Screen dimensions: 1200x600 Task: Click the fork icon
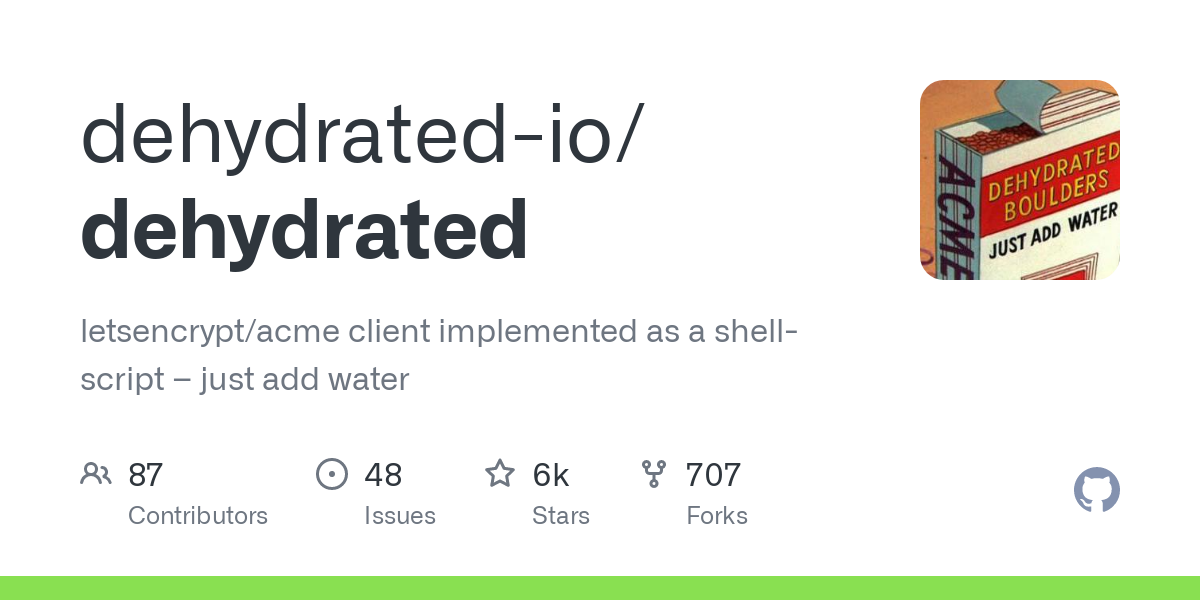[654, 474]
